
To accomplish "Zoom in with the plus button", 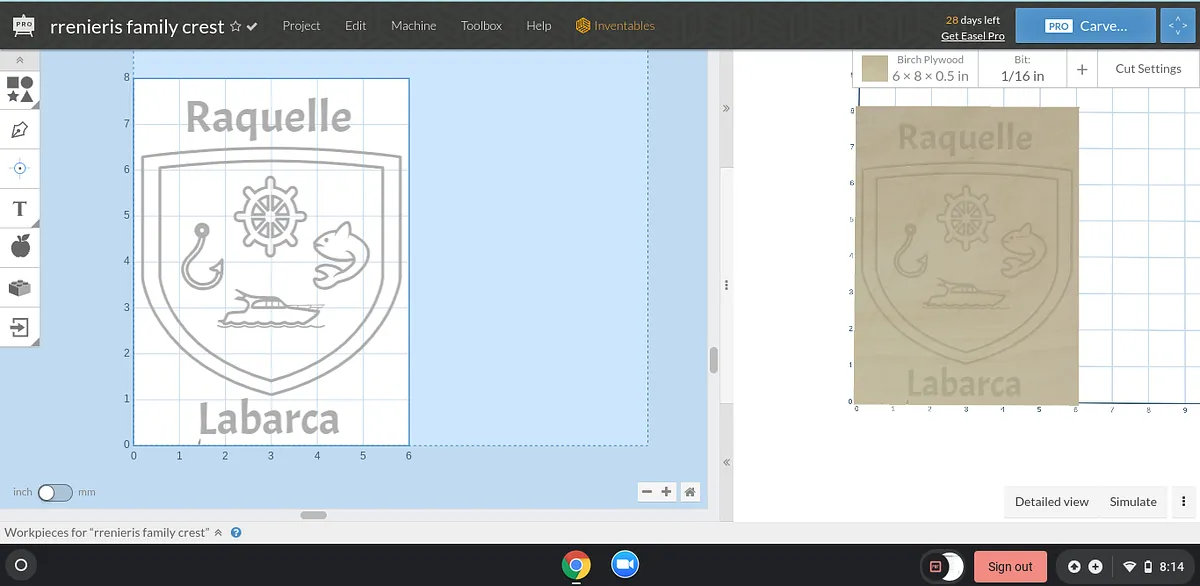I will point(667,492).
